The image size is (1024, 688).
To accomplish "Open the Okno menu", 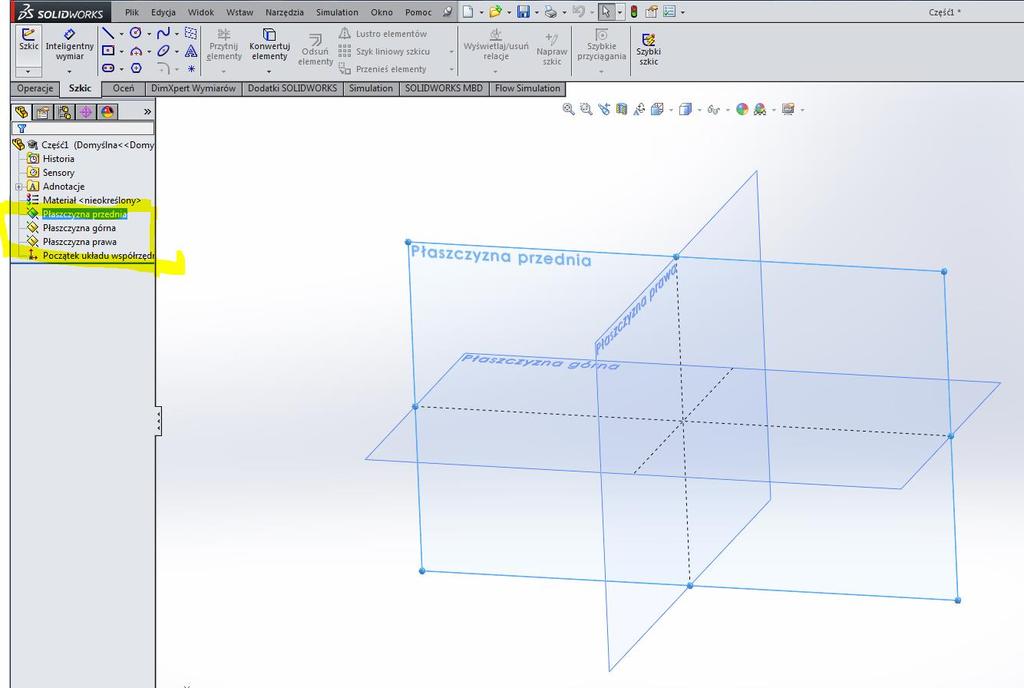I will (x=382, y=12).
